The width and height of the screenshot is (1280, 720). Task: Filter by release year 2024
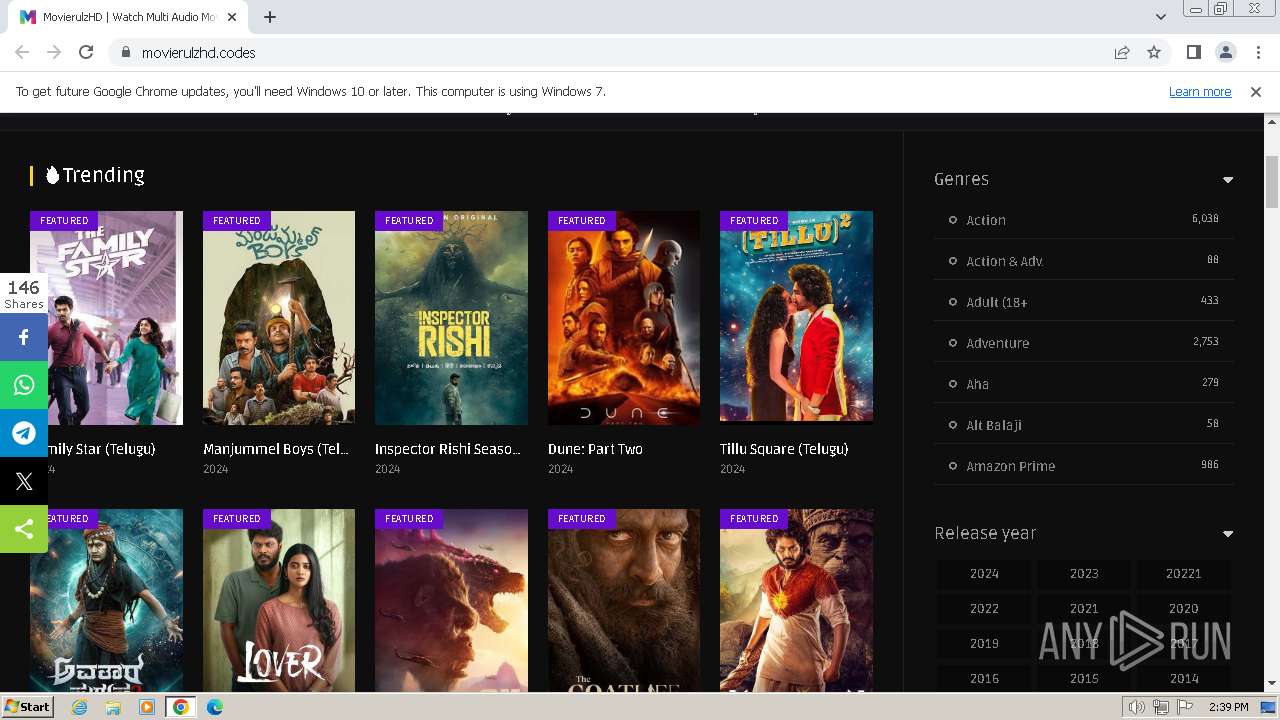tap(984, 574)
